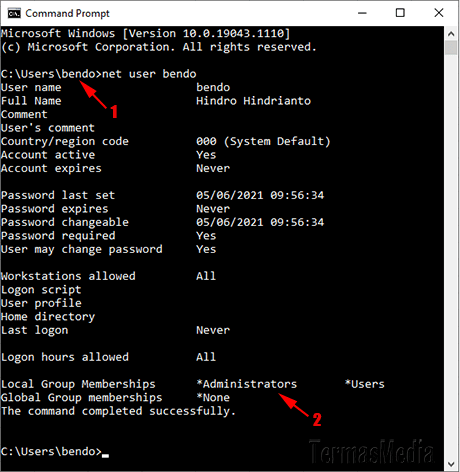Click the 'Home directory' label
The height and width of the screenshot is (472, 460).
pyautogui.click(x=48, y=317)
